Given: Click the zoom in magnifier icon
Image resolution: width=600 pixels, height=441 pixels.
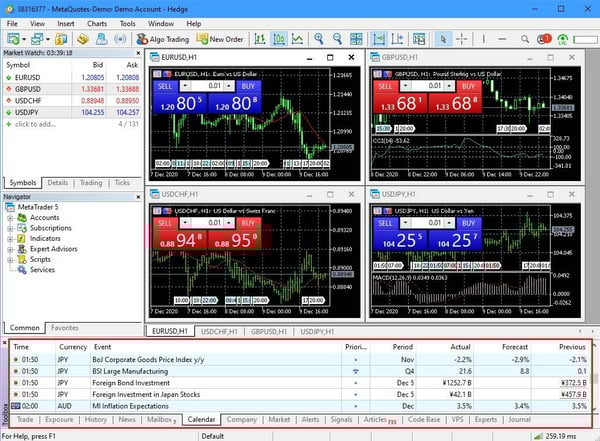Looking at the screenshot, I should (318, 39).
